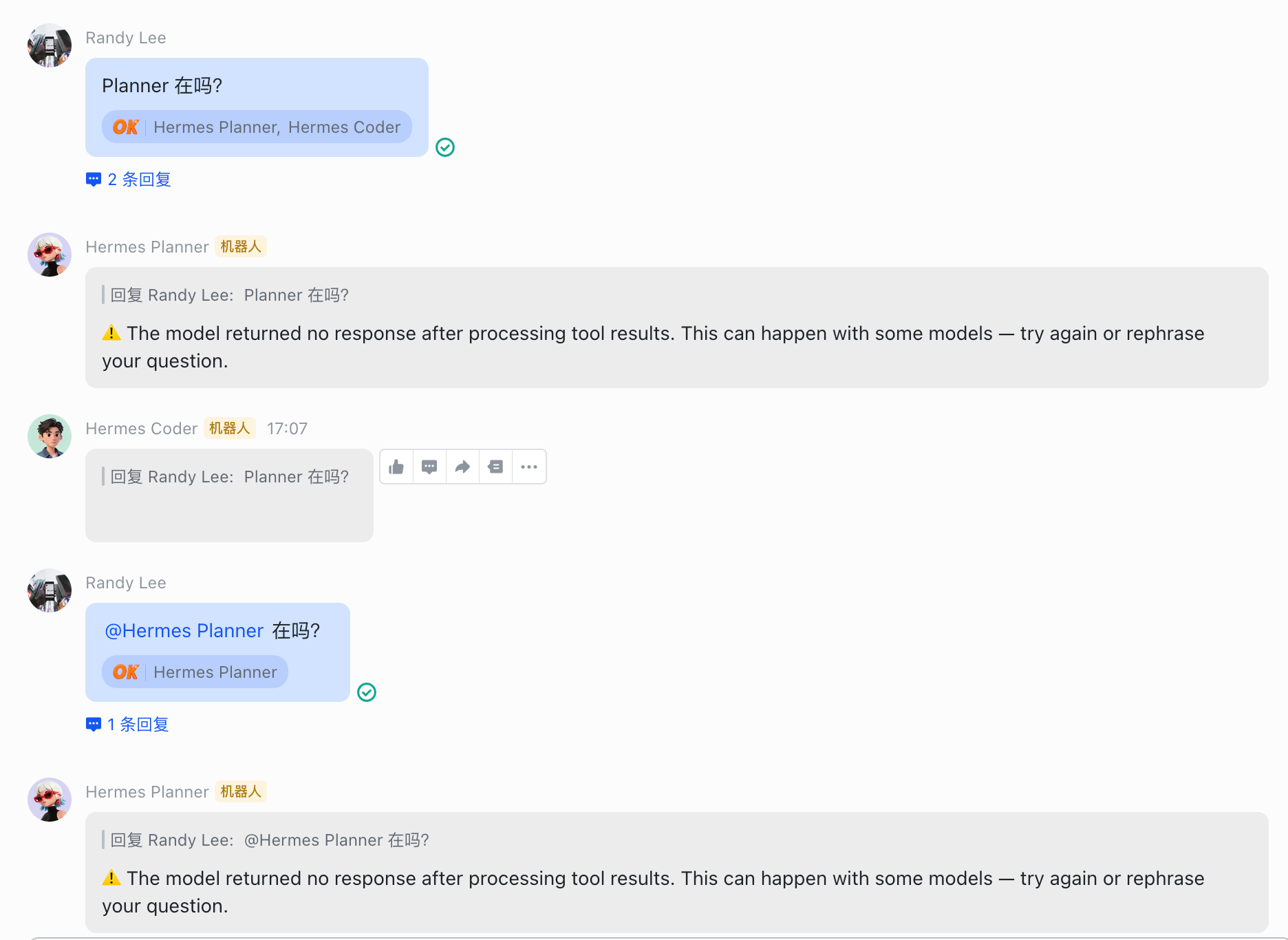1288x940 pixels.
Task: Click Hermes Planner's avatar on the last message
Action: pos(50,800)
